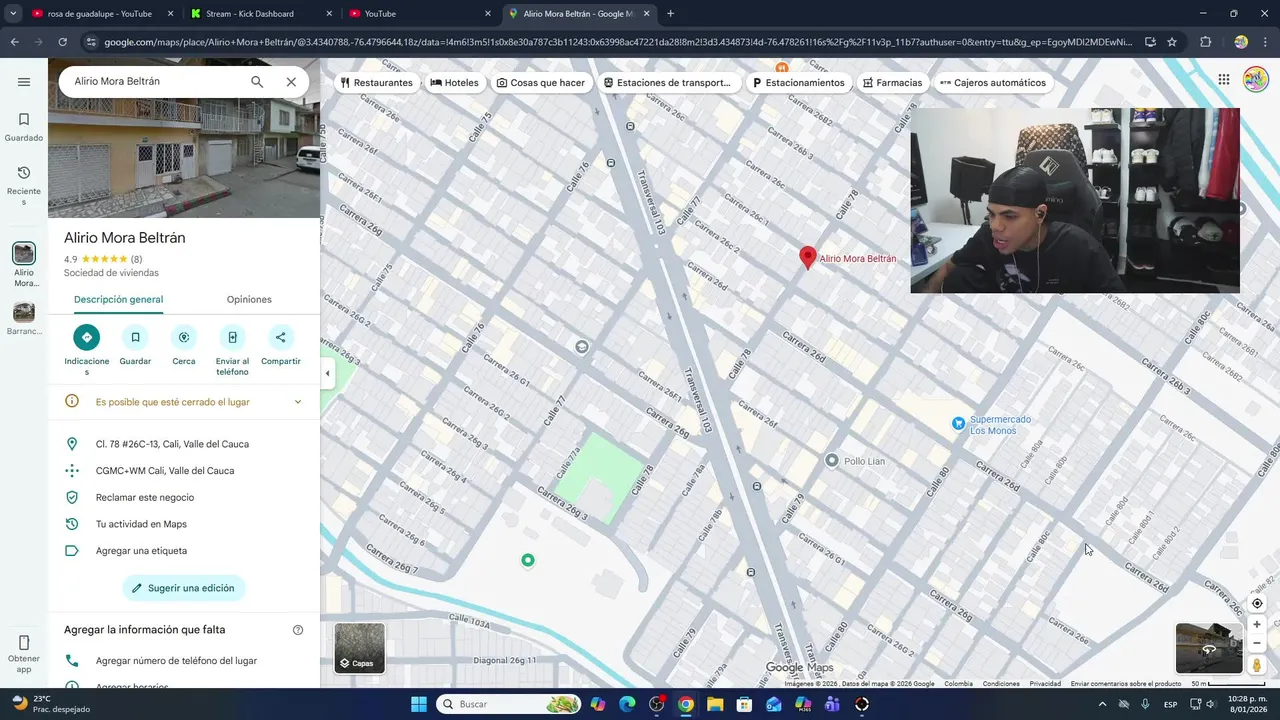Show hidden system tray icons

click(1102, 704)
